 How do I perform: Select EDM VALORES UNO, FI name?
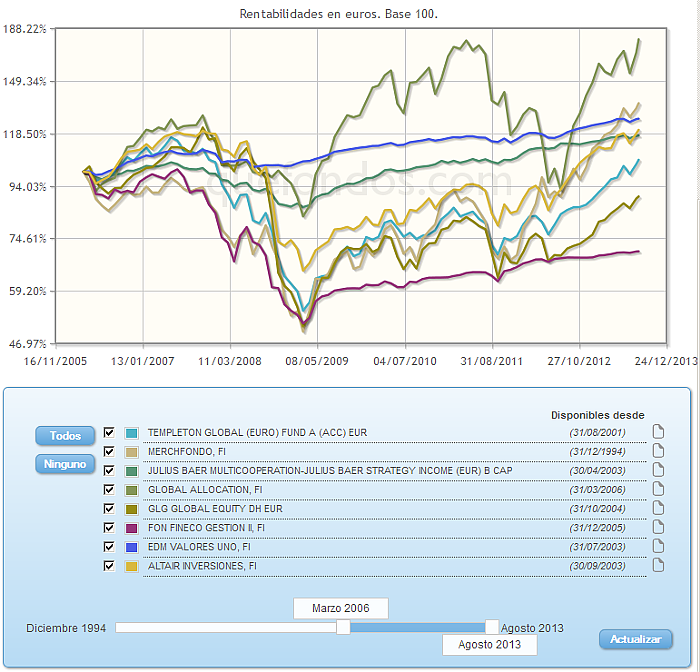point(199,547)
